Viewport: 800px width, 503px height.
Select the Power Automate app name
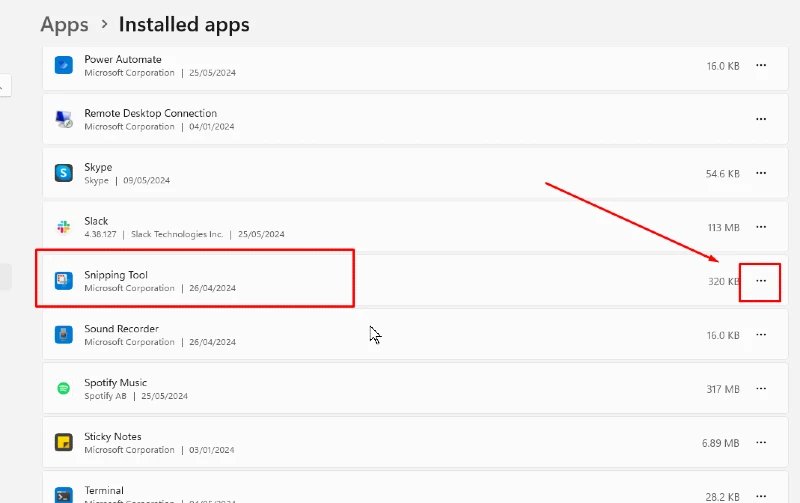click(x=123, y=59)
